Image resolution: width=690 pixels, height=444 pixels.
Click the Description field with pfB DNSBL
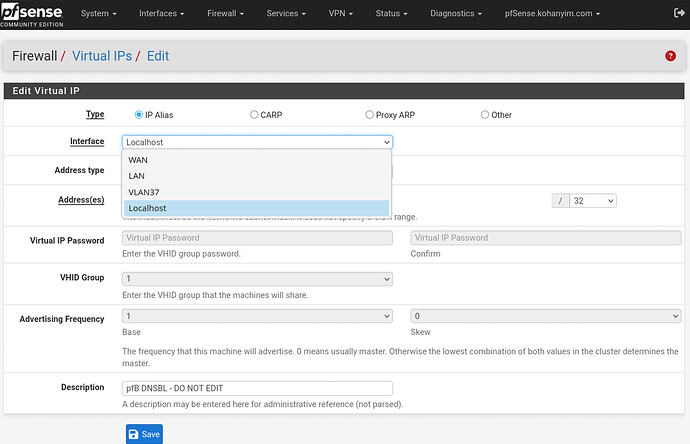(257, 388)
